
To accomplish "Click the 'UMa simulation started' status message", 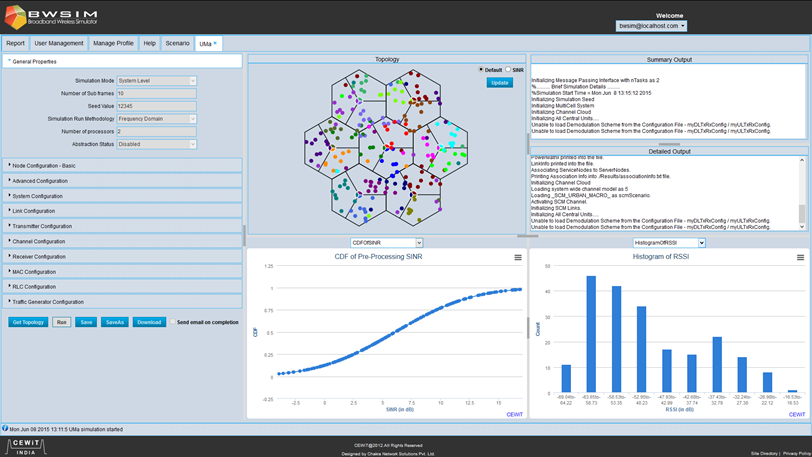I will [66, 429].
